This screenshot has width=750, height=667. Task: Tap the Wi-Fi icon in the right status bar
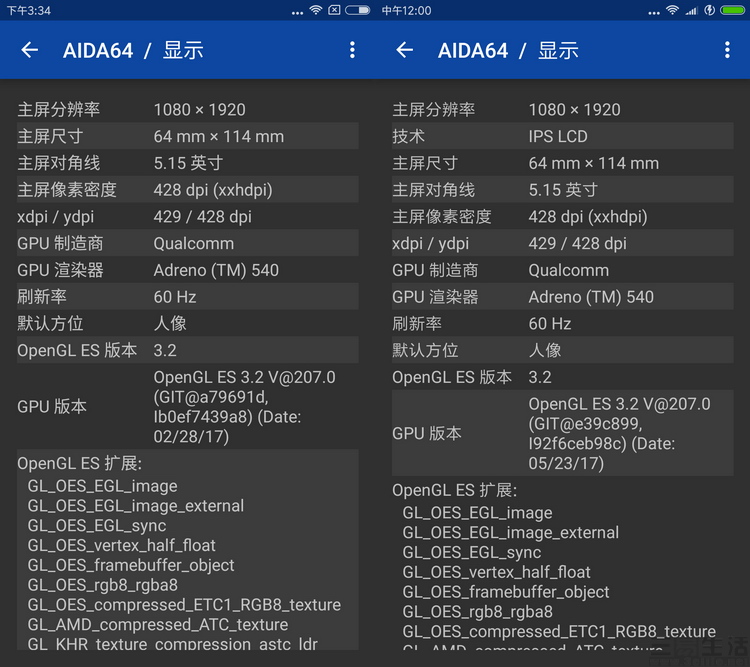click(673, 10)
